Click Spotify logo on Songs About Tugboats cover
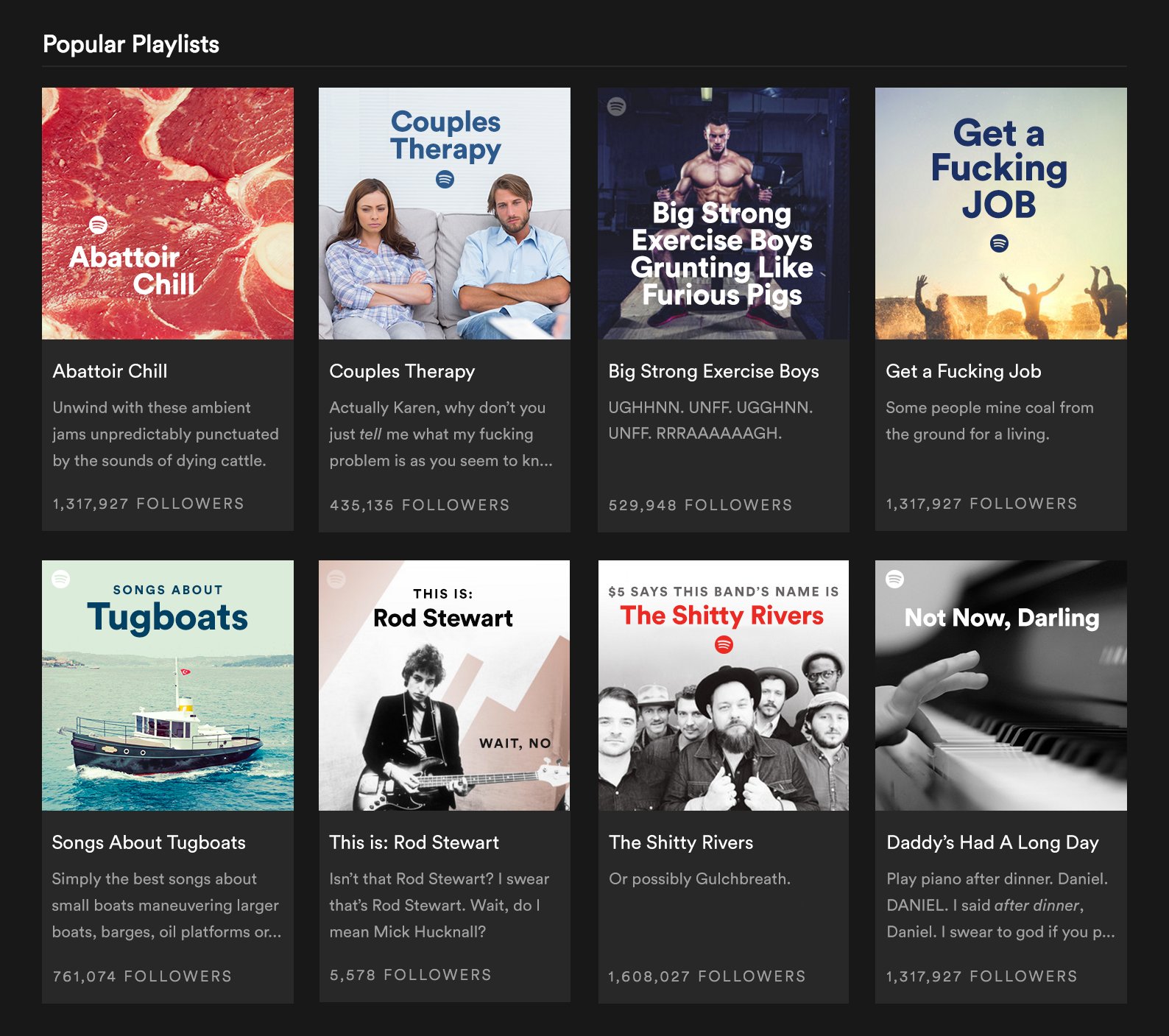 point(61,579)
